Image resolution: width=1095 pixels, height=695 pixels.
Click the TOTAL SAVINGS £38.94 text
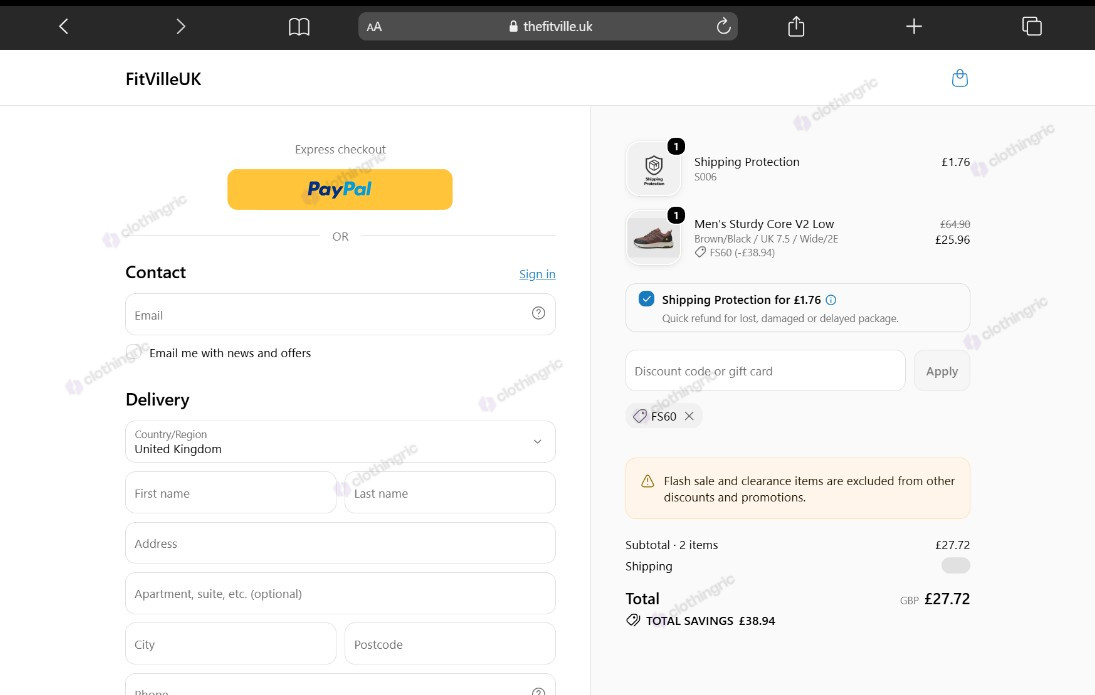[x=710, y=620]
